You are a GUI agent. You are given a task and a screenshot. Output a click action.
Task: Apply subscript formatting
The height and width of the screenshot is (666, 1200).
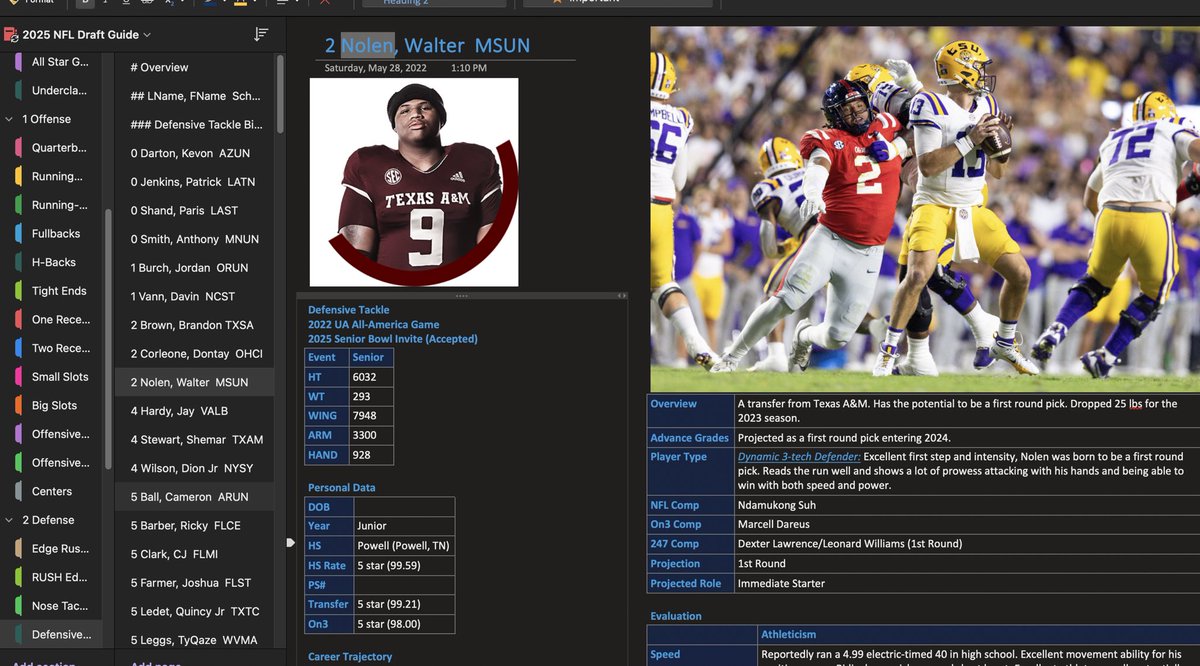coord(168,4)
